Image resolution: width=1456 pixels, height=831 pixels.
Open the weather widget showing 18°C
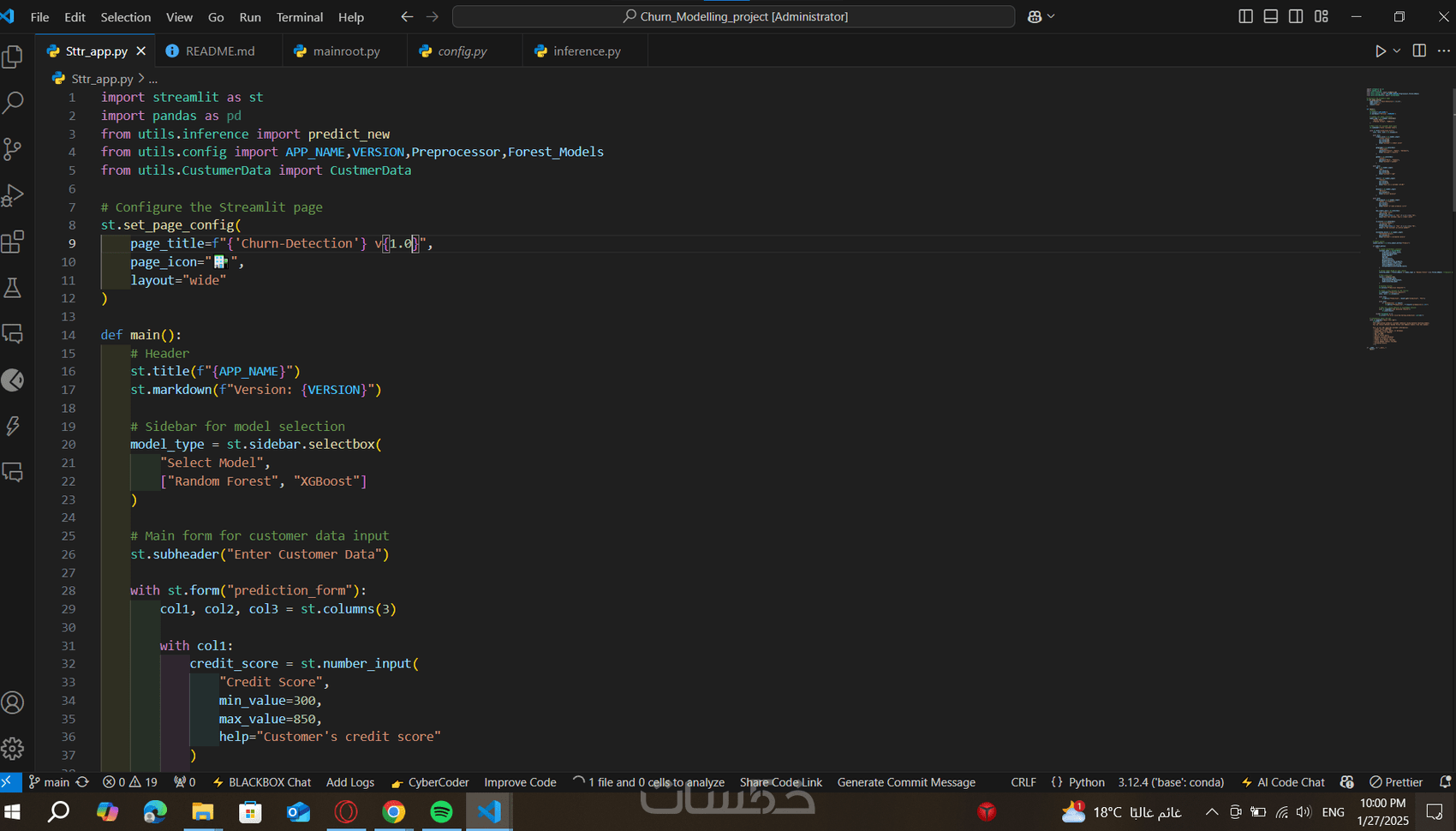pos(1122,811)
